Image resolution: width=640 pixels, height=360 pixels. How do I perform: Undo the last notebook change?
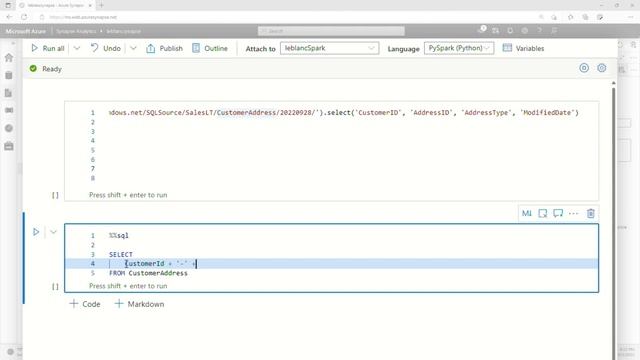tap(106, 48)
